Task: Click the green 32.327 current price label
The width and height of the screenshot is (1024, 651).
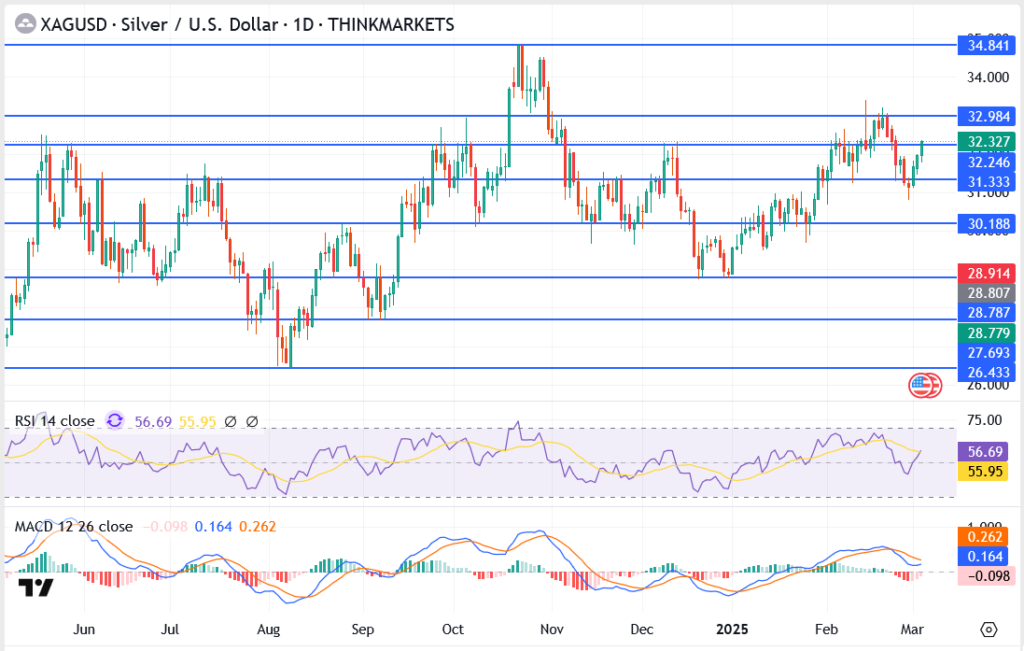Action: pos(986,142)
